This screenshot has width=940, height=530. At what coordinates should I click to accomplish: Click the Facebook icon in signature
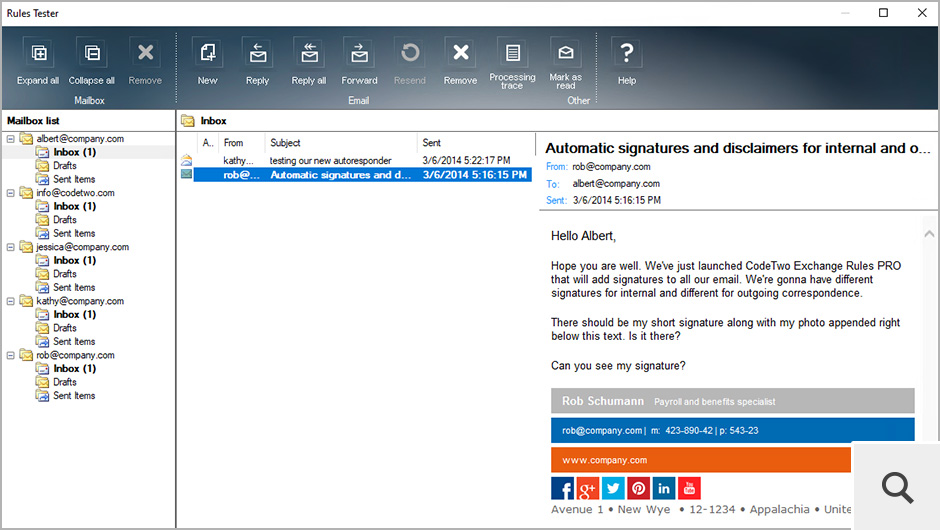[x=562, y=488]
